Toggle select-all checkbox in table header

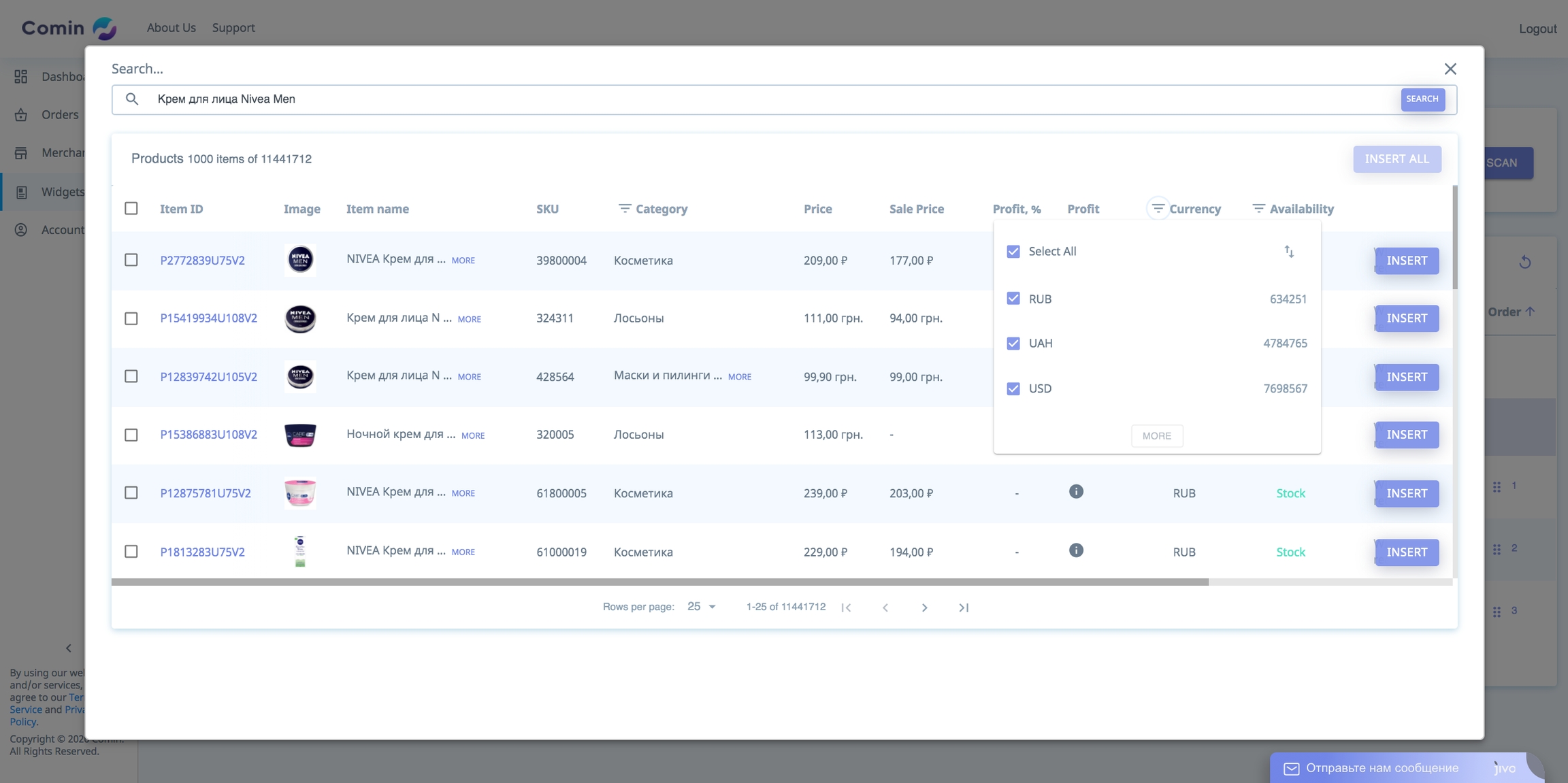pos(131,208)
